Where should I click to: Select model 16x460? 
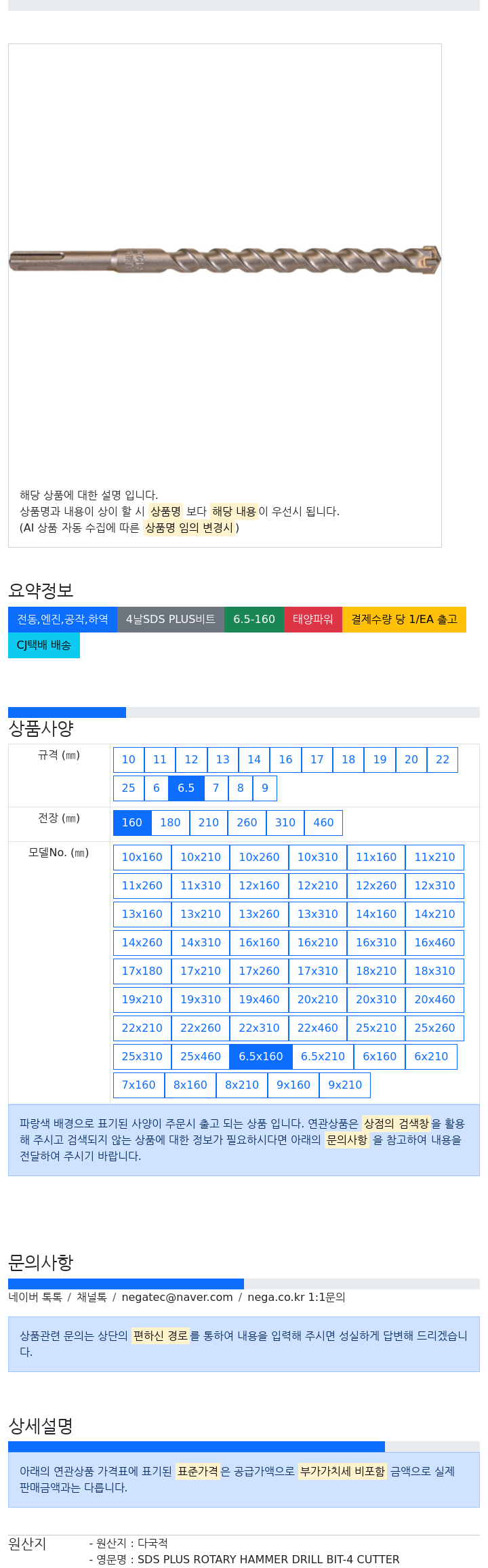435,943
